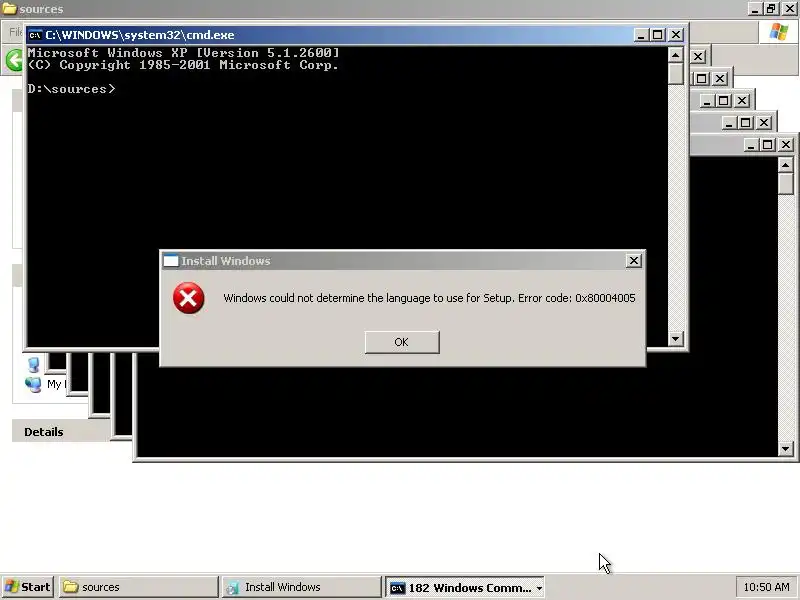Open the 182 Windows Command group on the taskbar
The image size is (800, 600).
click(x=464, y=588)
